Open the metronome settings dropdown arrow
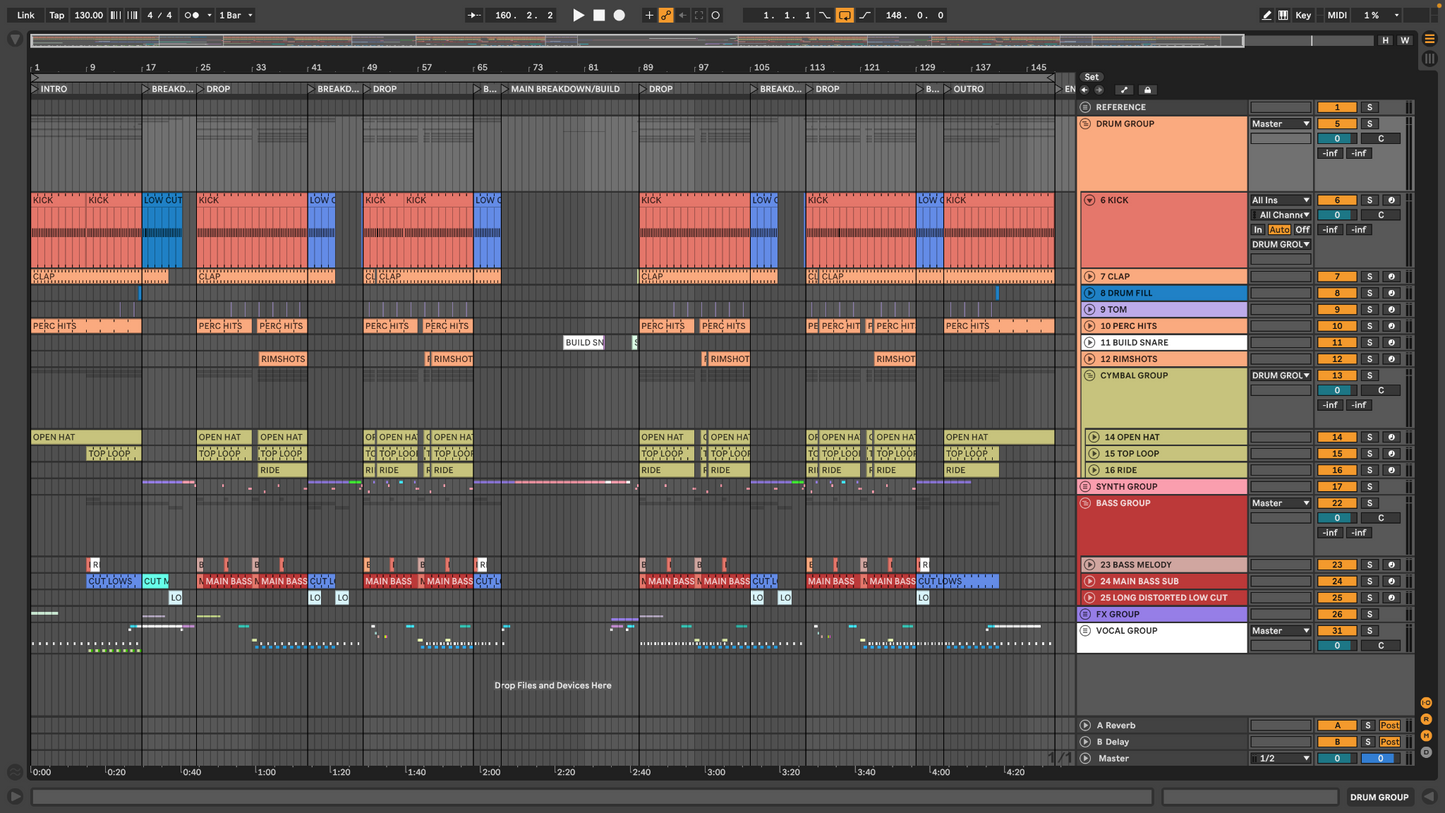The height and width of the screenshot is (813, 1445). 209,15
